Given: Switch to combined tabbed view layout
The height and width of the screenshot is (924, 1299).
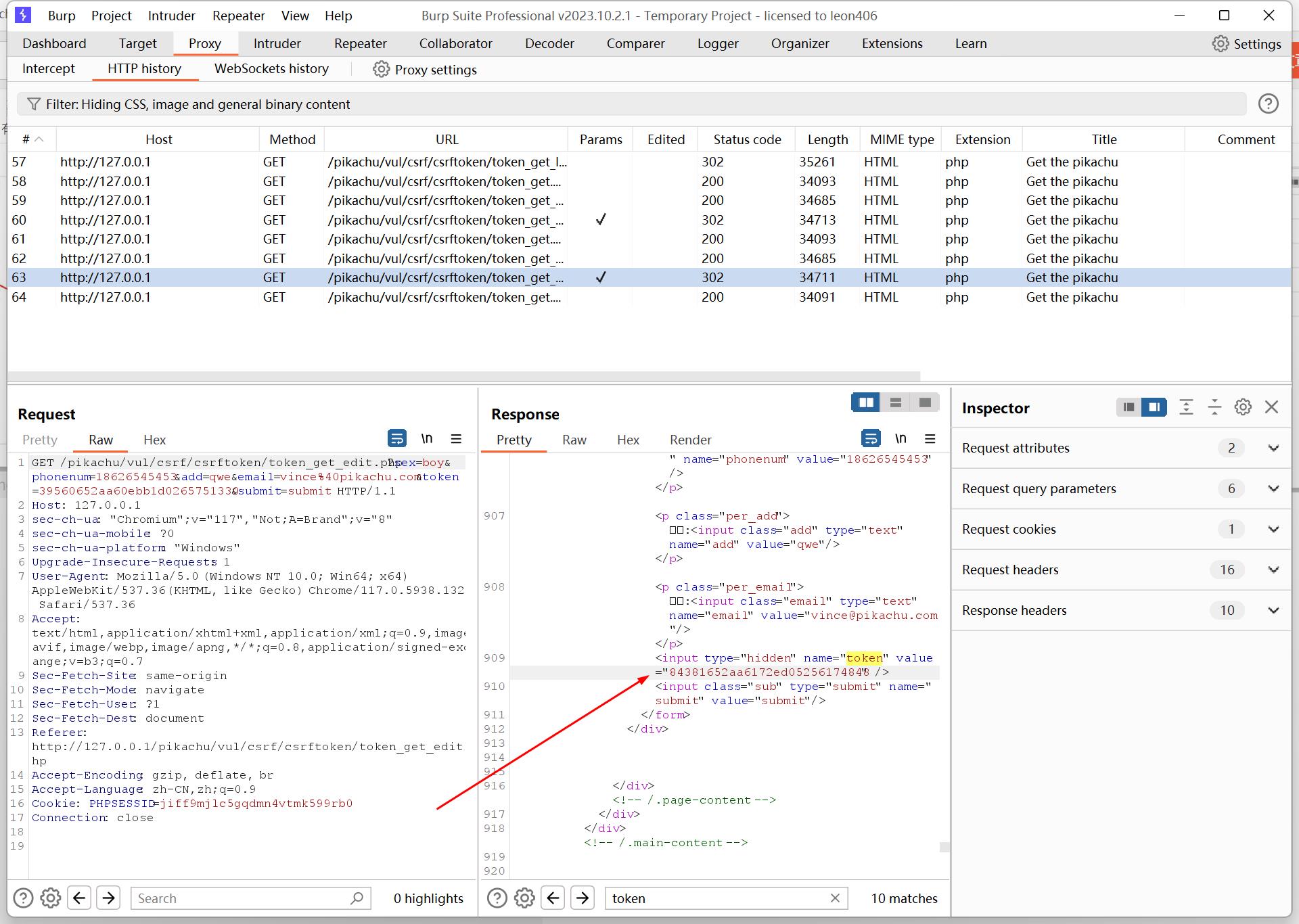Looking at the screenshot, I should pos(925,402).
